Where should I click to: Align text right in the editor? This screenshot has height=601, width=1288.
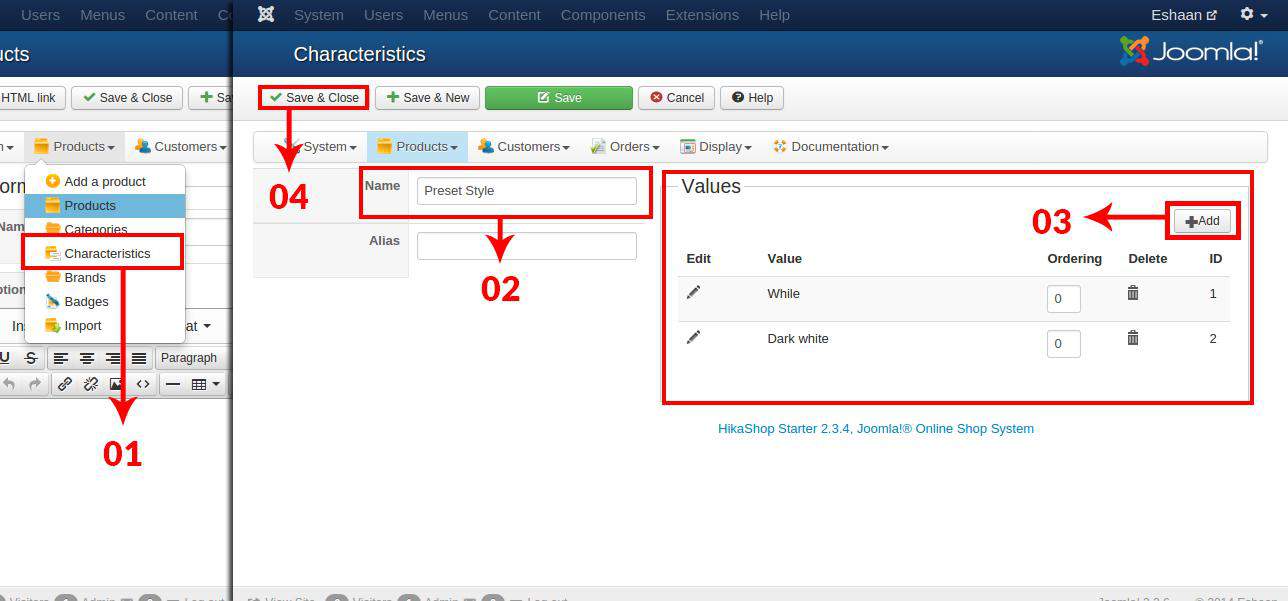pyautogui.click(x=113, y=358)
